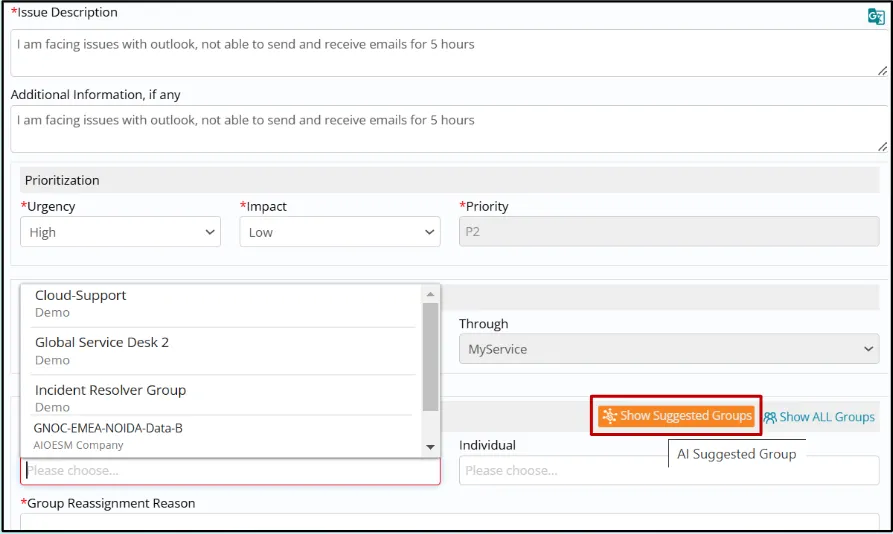Click the group list scroll up arrow

pyautogui.click(x=431, y=294)
